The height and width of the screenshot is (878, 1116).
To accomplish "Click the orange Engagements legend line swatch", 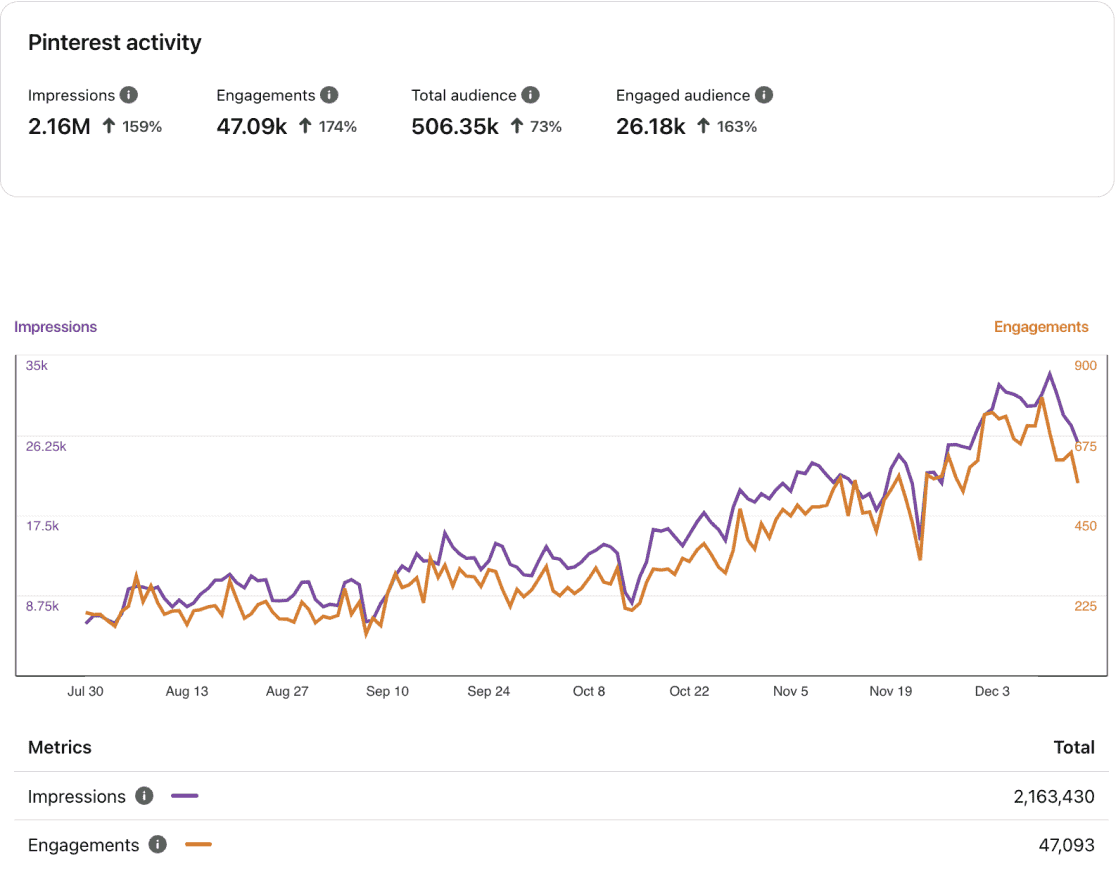I will [x=198, y=844].
